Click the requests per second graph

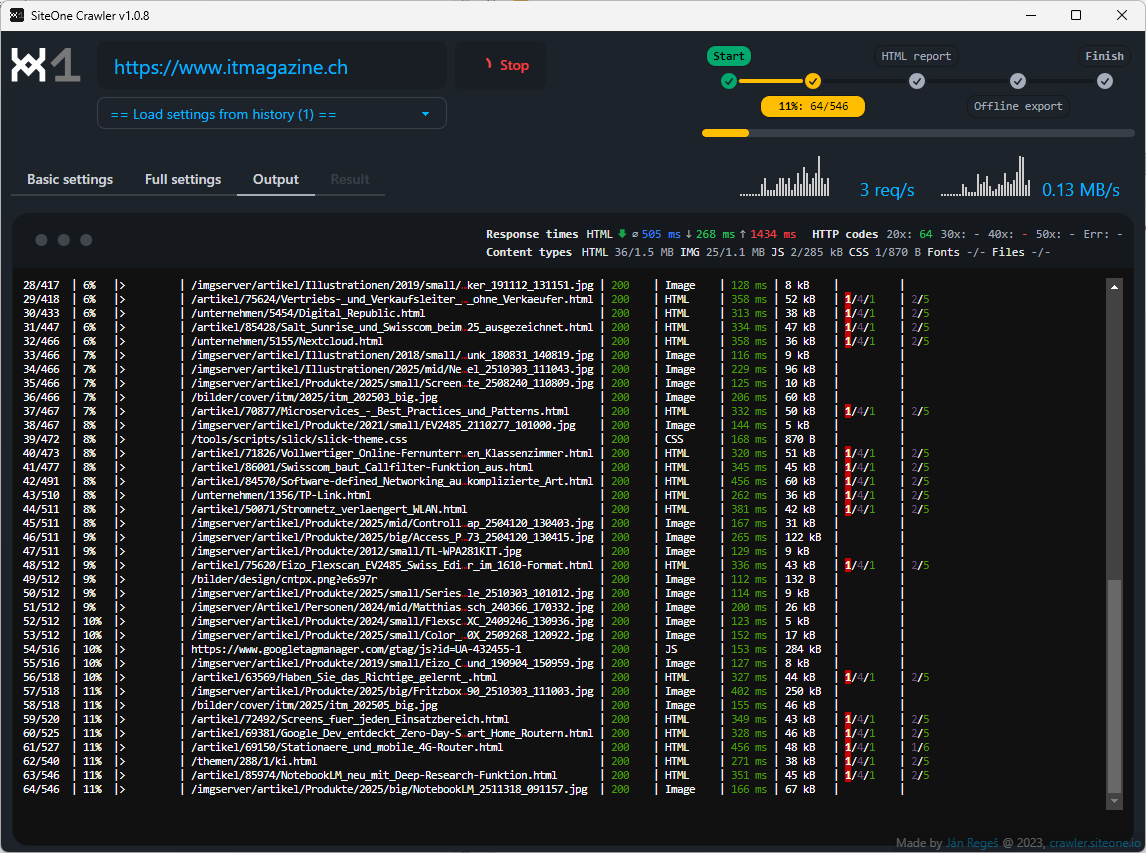pos(785,178)
